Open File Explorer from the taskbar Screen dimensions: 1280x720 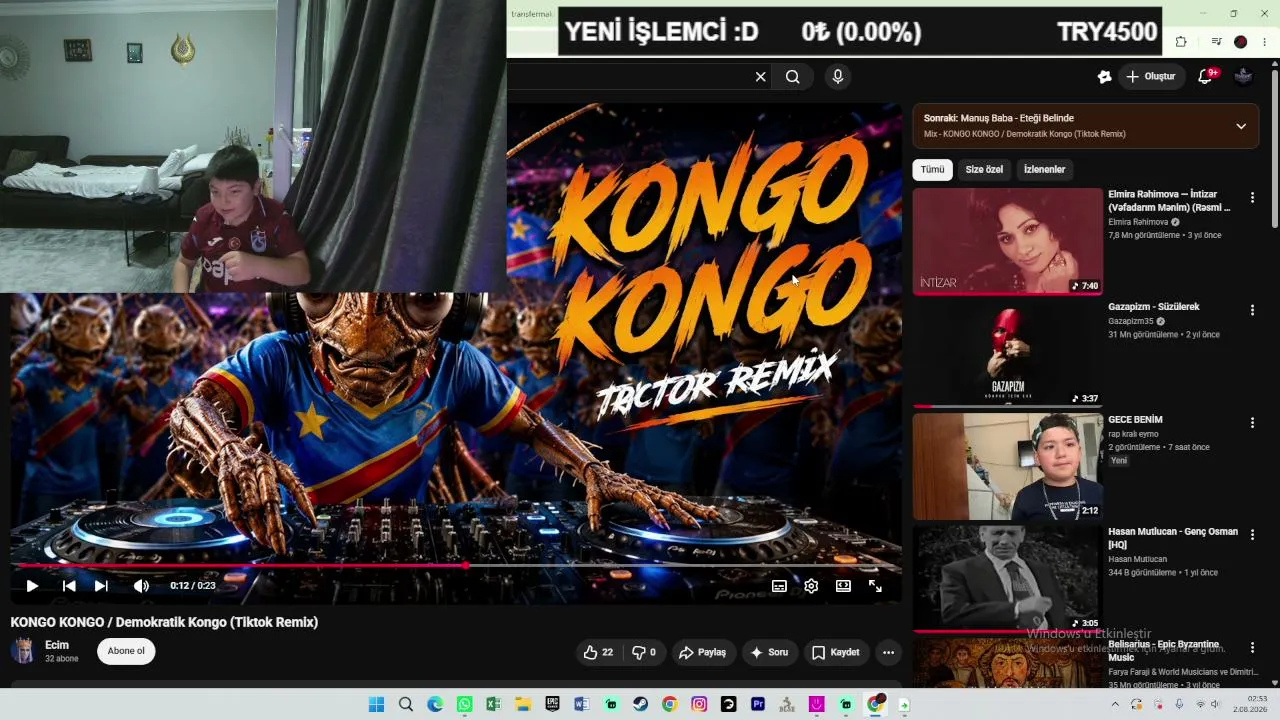tap(523, 705)
